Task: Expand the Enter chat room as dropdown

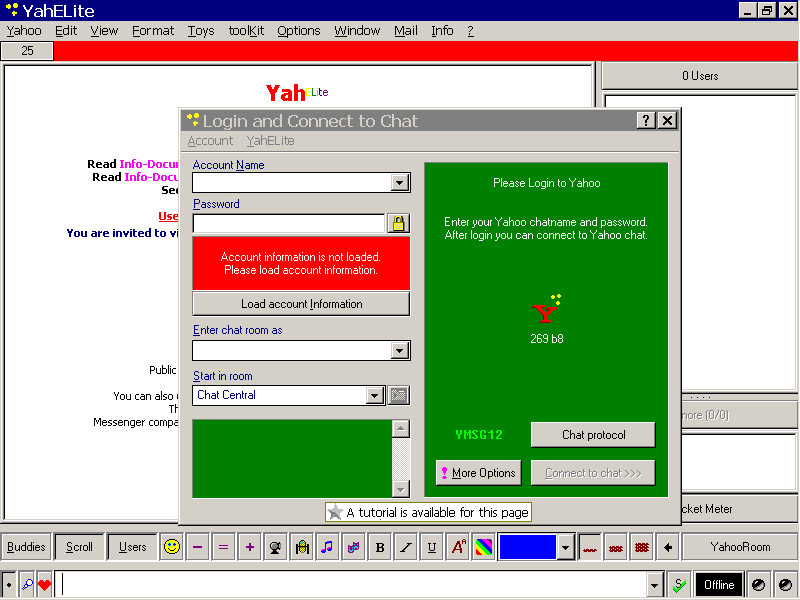Action: [400, 351]
